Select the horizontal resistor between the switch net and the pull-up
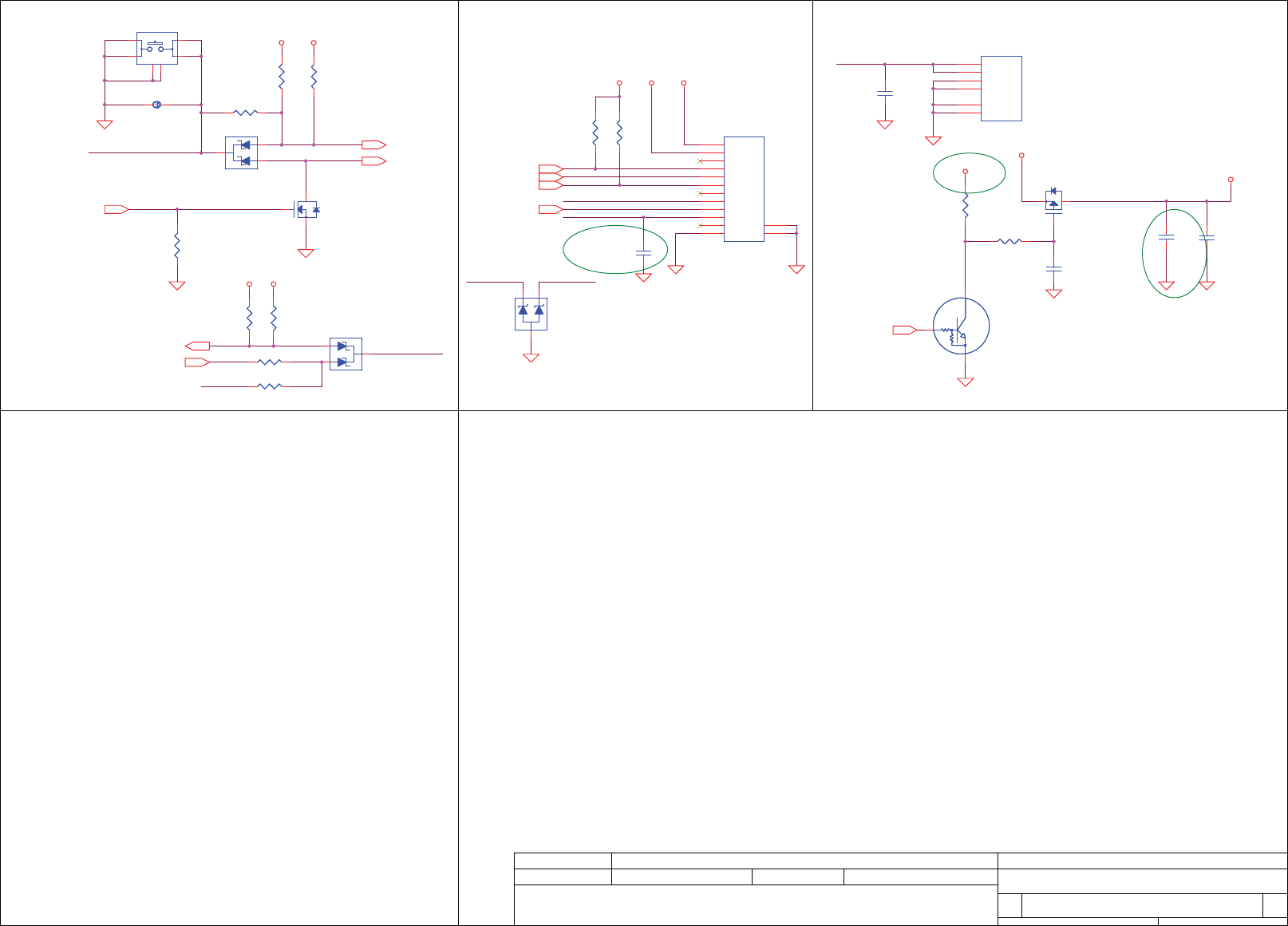 coord(246,113)
